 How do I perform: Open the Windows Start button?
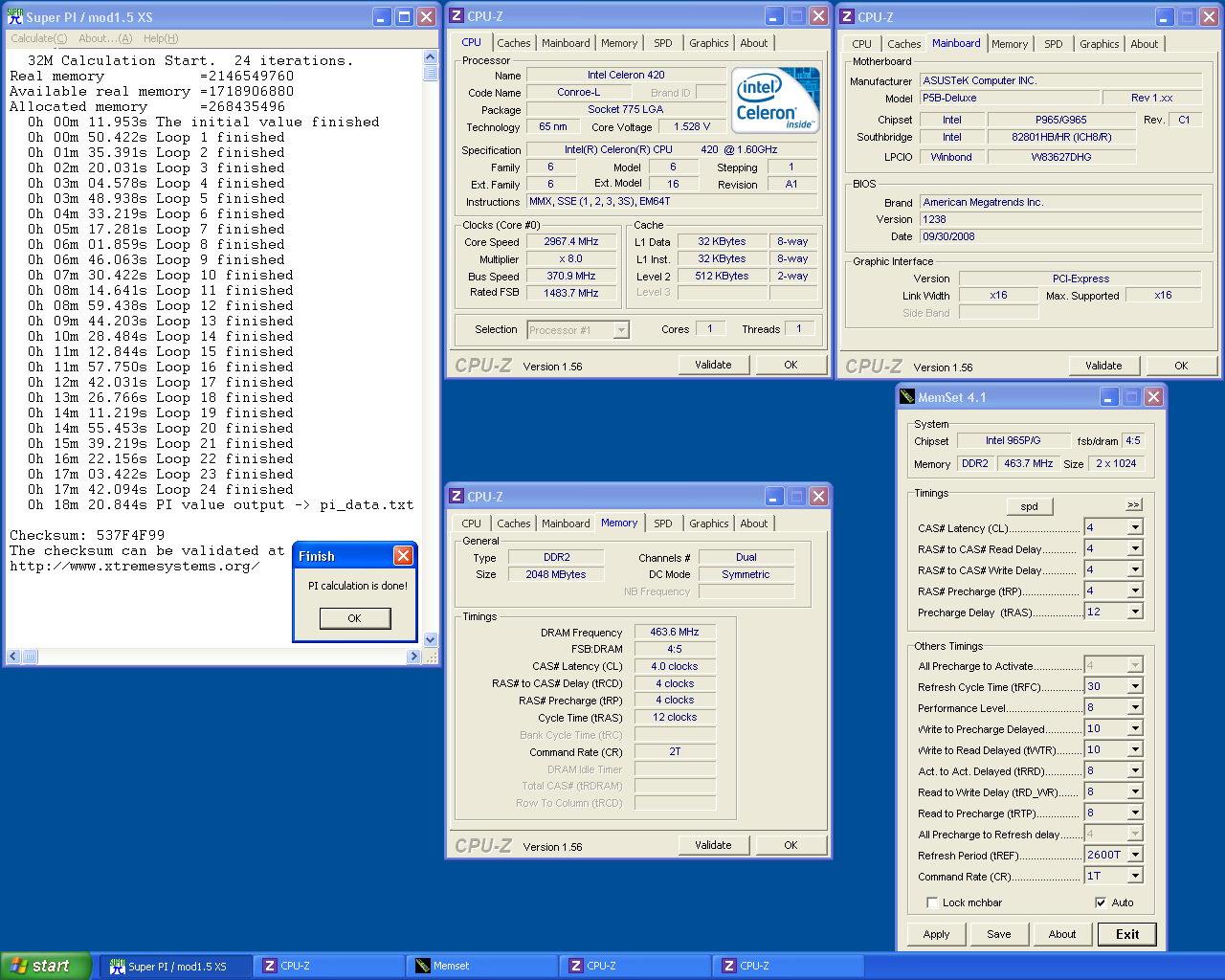click(x=46, y=966)
